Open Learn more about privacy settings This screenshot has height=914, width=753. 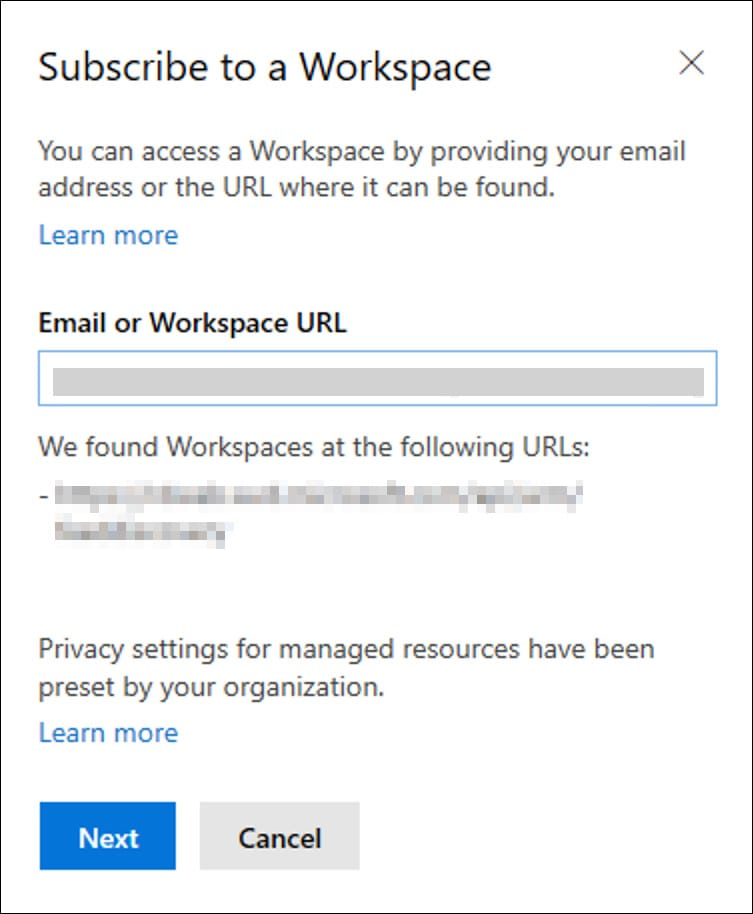pos(108,732)
